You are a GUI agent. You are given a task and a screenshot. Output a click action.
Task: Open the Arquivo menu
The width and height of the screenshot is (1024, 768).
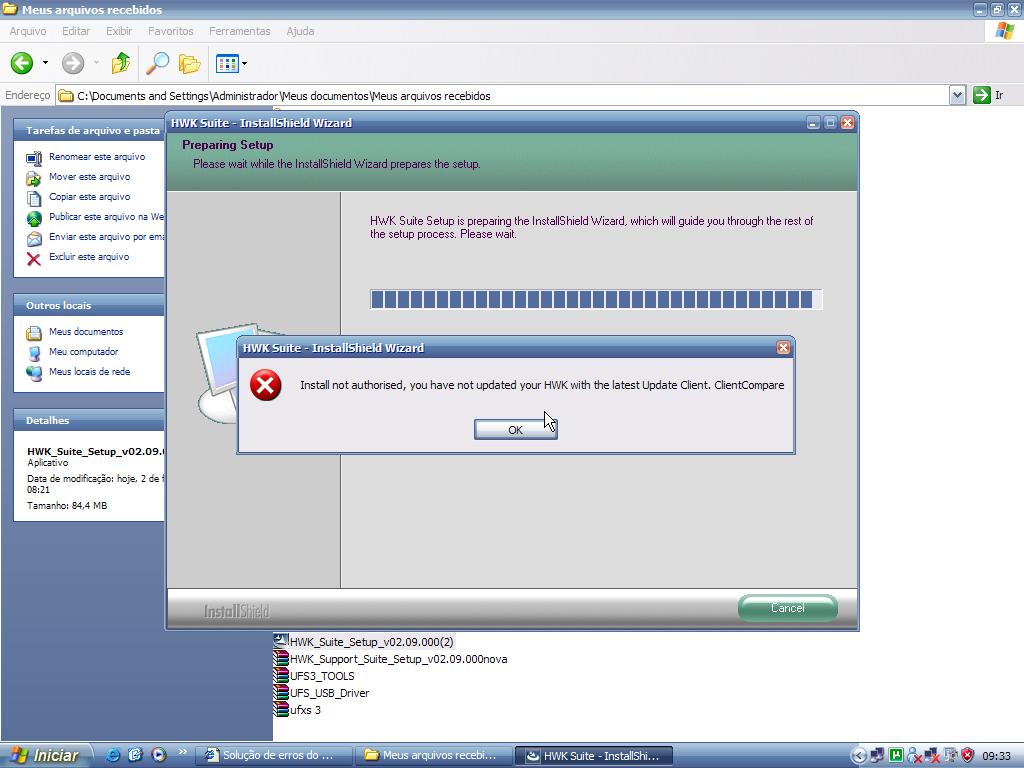coord(28,31)
